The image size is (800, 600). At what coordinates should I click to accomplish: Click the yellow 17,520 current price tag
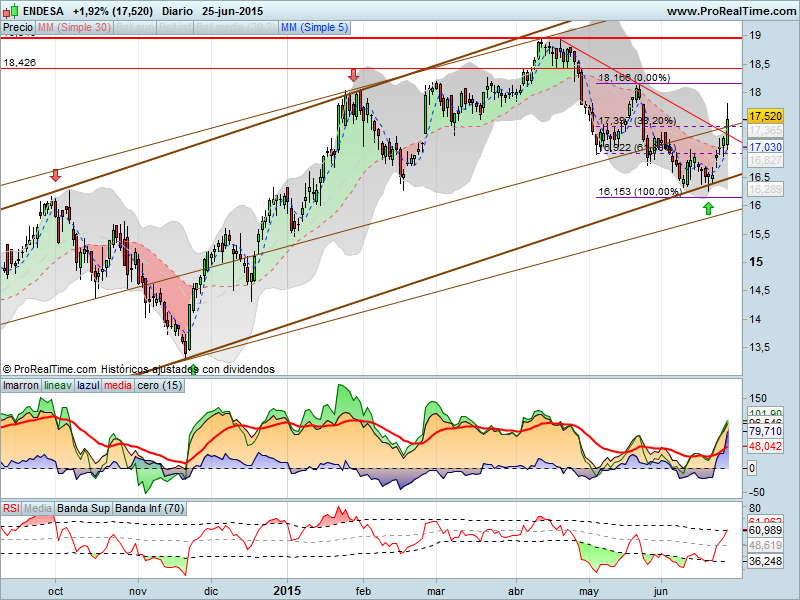(765, 117)
